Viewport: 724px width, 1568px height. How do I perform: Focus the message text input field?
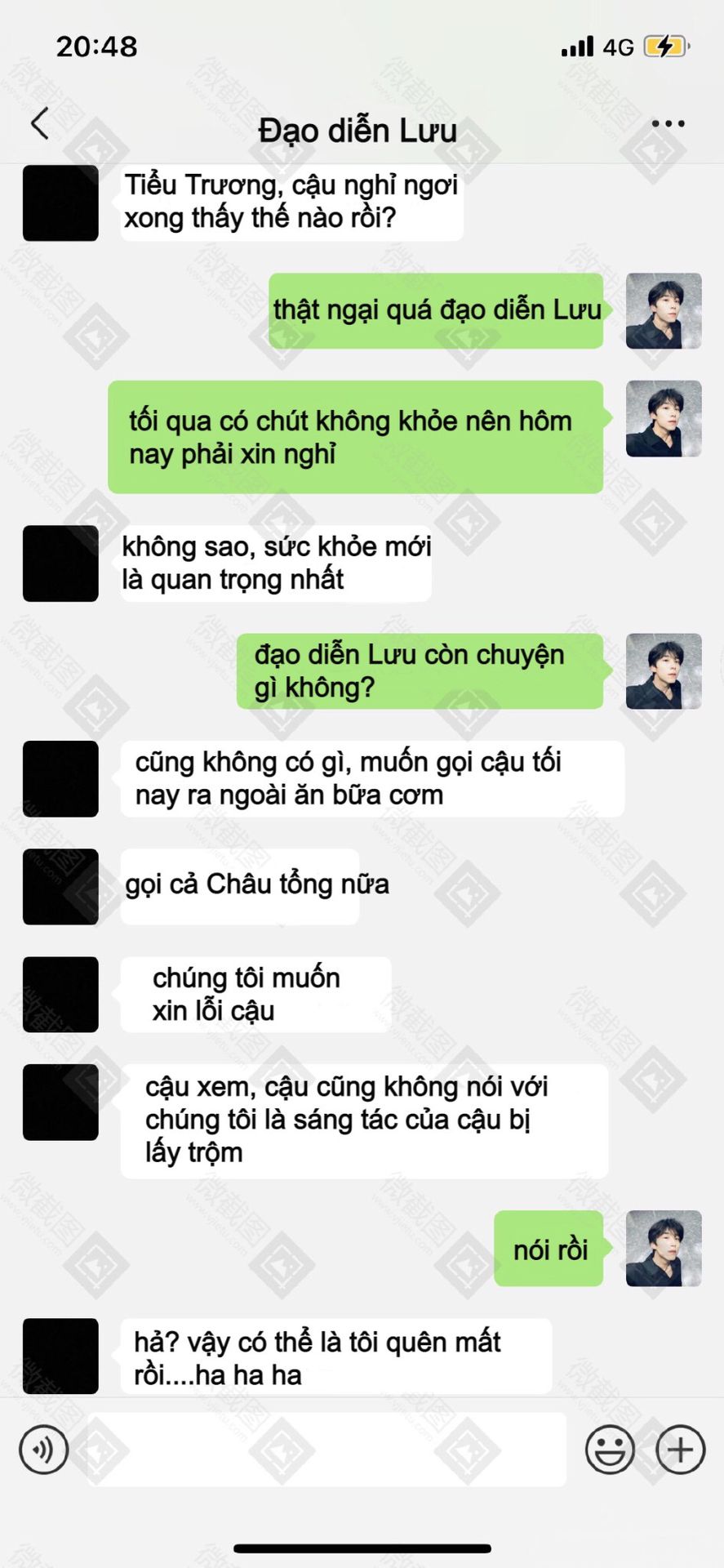326,1450
